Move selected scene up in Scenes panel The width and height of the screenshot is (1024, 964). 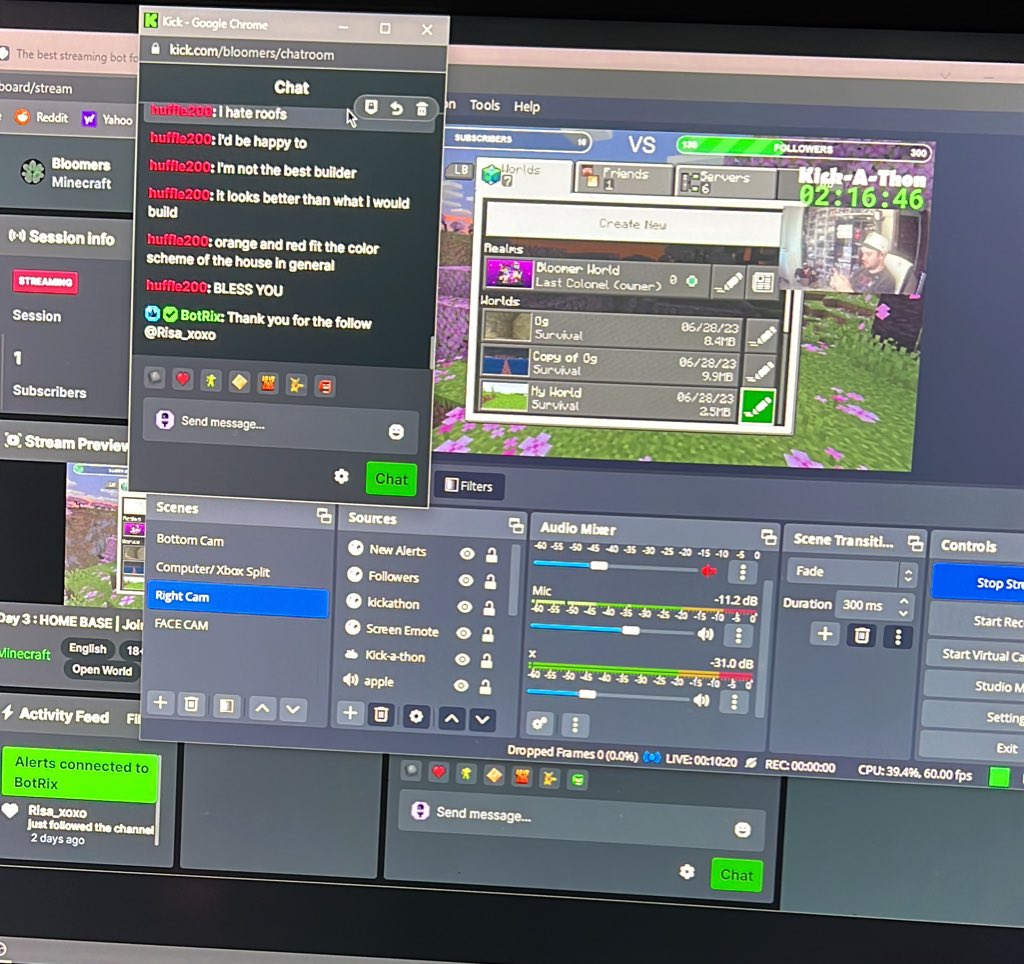click(262, 707)
